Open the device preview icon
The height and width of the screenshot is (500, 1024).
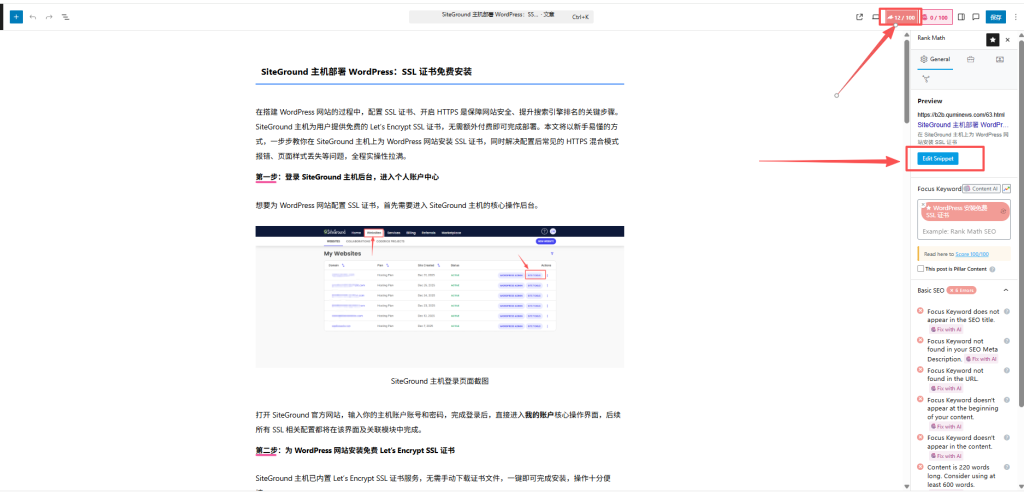point(875,17)
